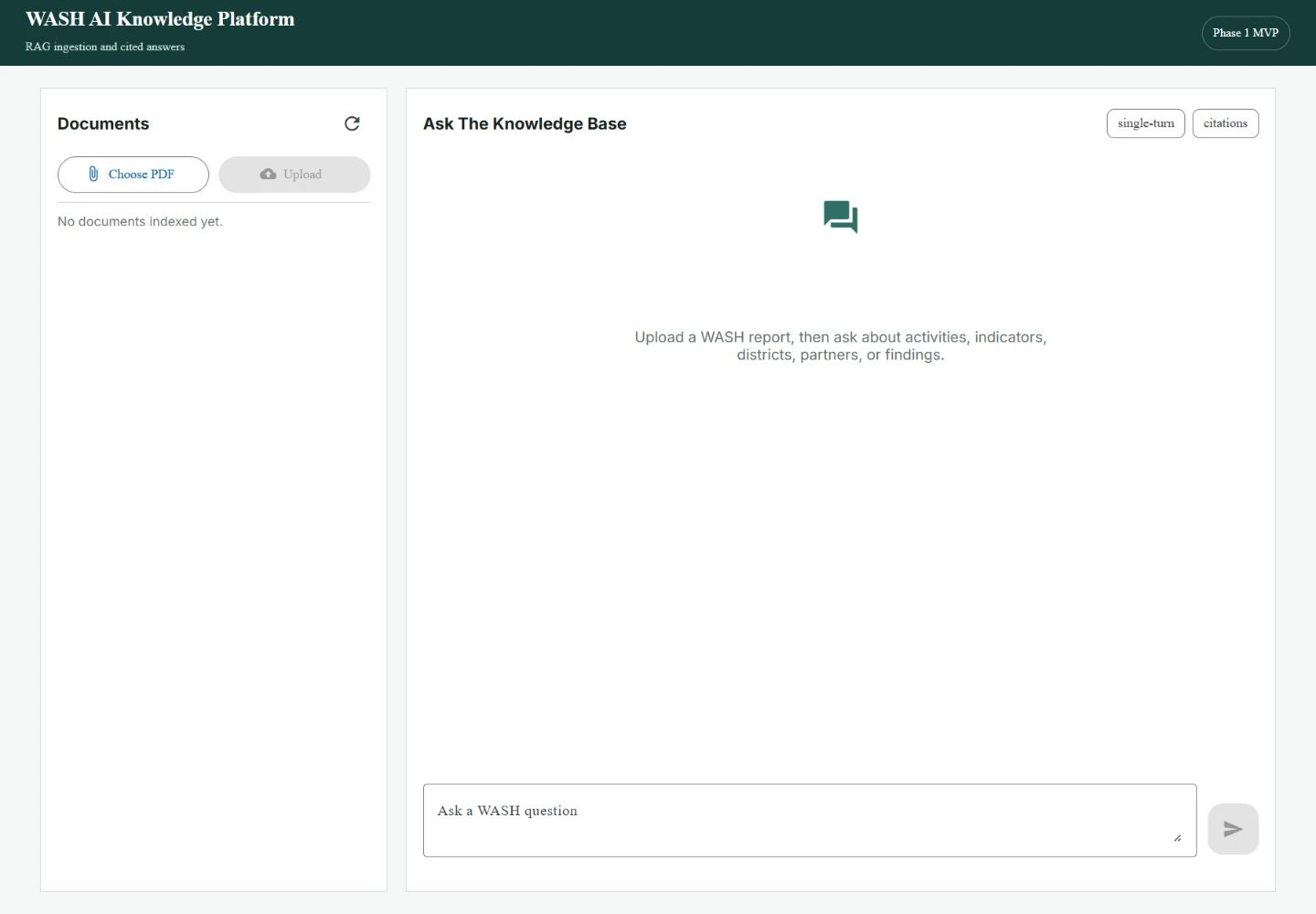The width and height of the screenshot is (1316, 914).
Task: Click the Documents panel heading
Action: [103, 123]
